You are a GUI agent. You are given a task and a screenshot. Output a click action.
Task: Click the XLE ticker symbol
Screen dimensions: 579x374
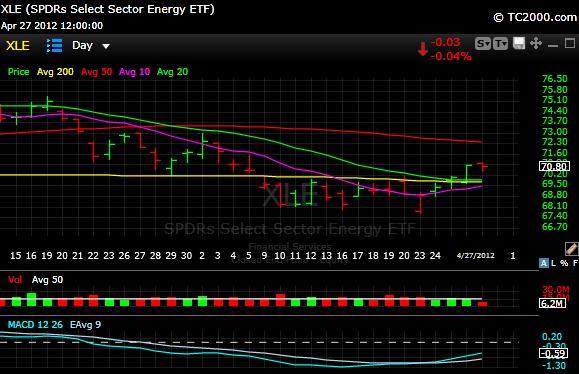coord(18,46)
